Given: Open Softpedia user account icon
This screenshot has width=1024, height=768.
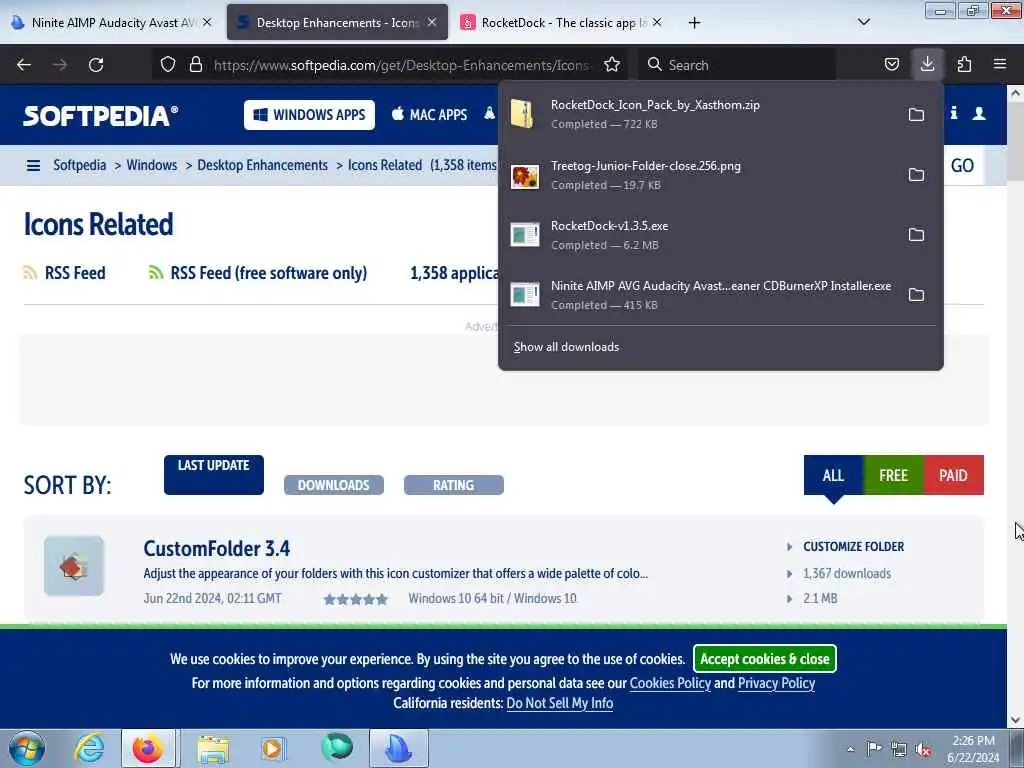Looking at the screenshot, I should [979, 114].
